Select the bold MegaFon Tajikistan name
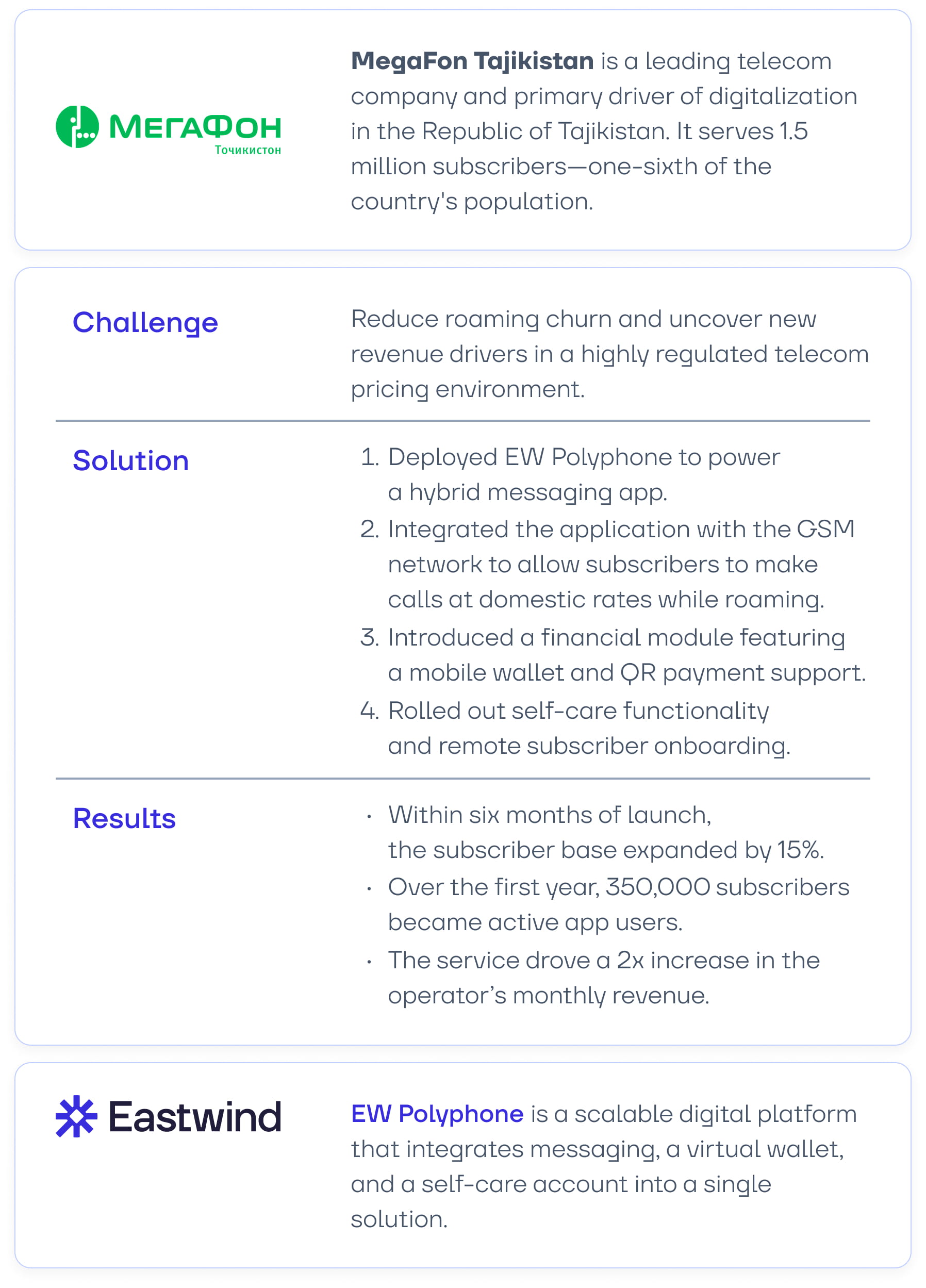This screenshot has height=1288, width=926. pos(472,61)
